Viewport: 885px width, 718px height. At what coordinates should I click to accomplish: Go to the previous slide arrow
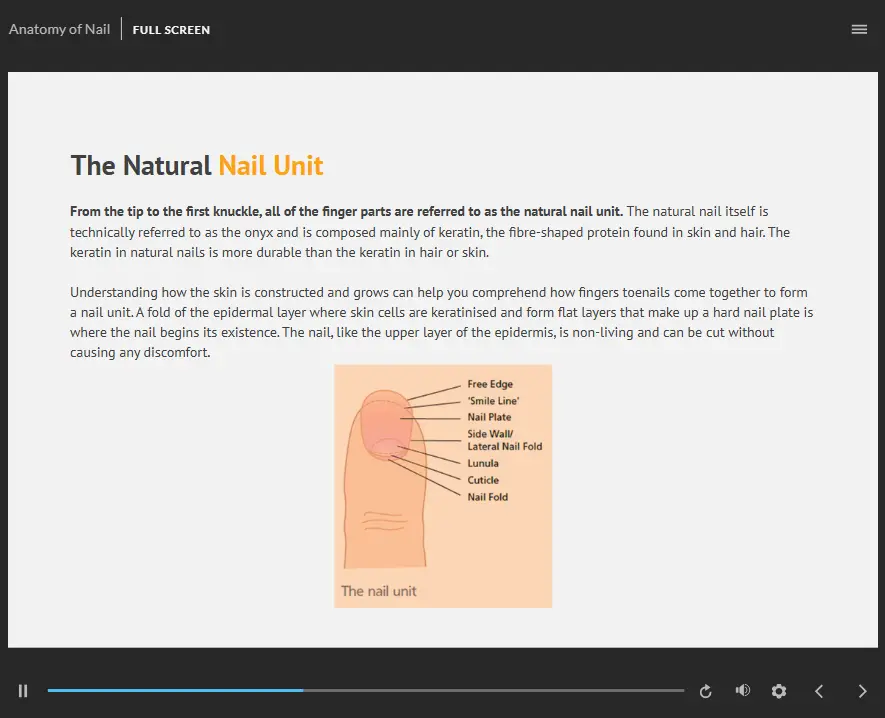[x=819, y=691]
